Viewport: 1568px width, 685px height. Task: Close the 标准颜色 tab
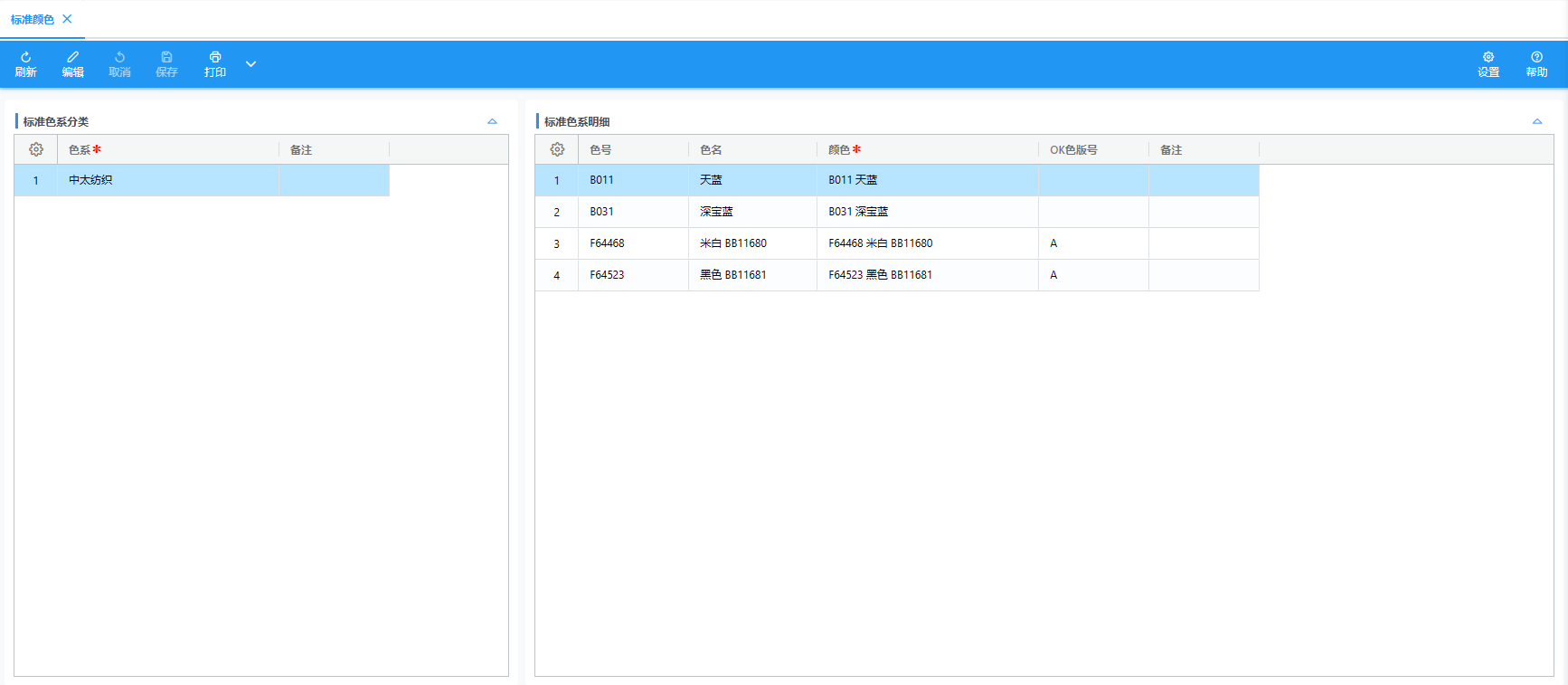click(x=67, y=19)
